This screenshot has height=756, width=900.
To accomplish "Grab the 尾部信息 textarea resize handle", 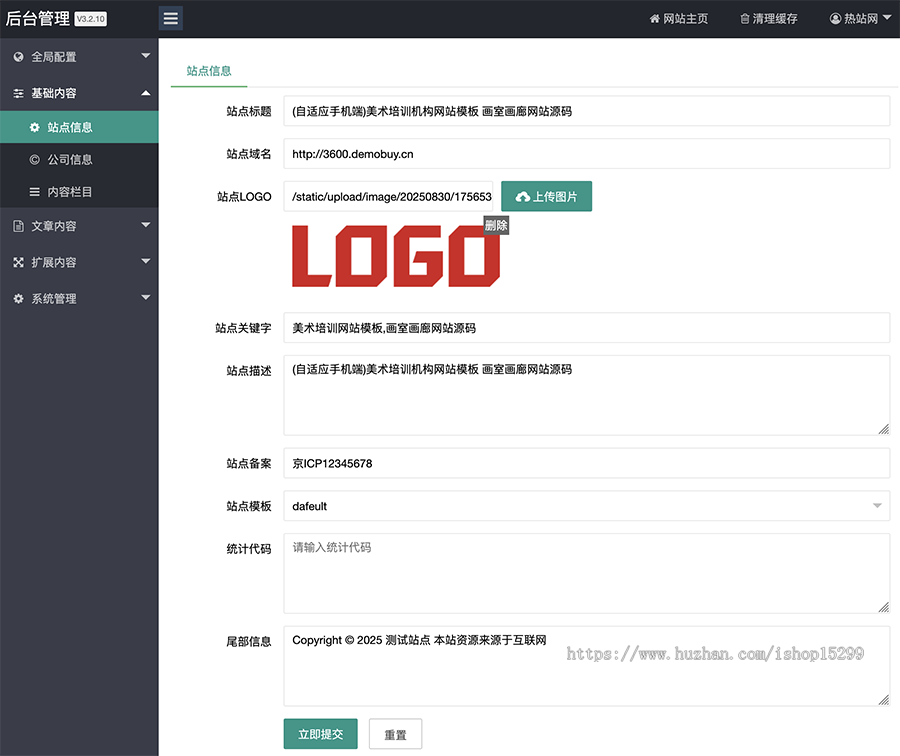I will pyautogui.click(x=884, y=700).
